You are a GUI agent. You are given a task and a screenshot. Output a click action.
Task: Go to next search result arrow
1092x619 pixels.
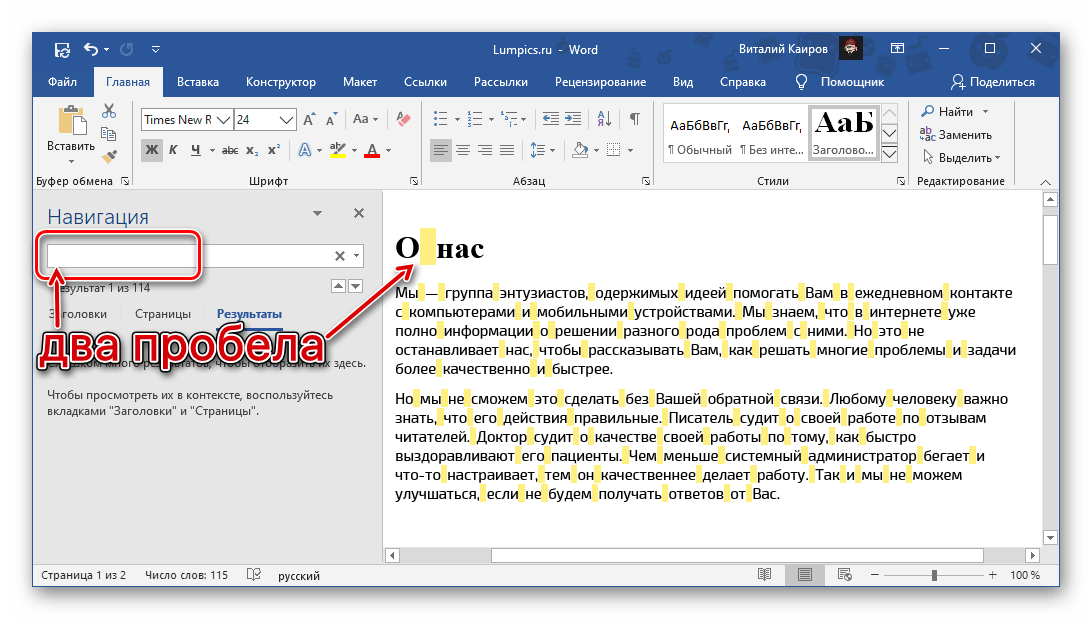point(356,286)
